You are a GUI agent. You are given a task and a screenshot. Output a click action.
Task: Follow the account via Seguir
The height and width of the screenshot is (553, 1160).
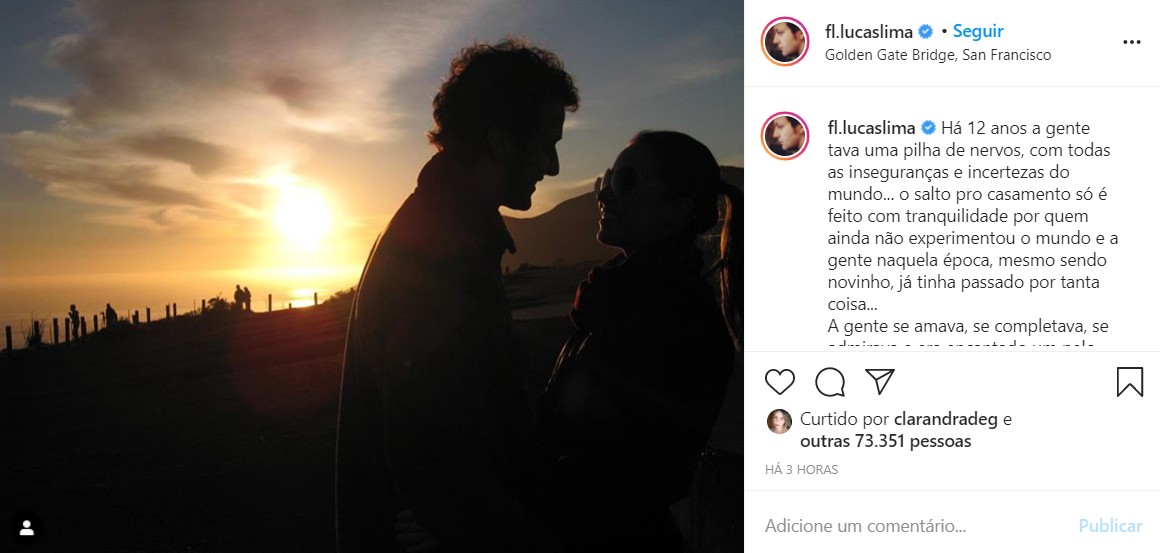pos(978,31)
